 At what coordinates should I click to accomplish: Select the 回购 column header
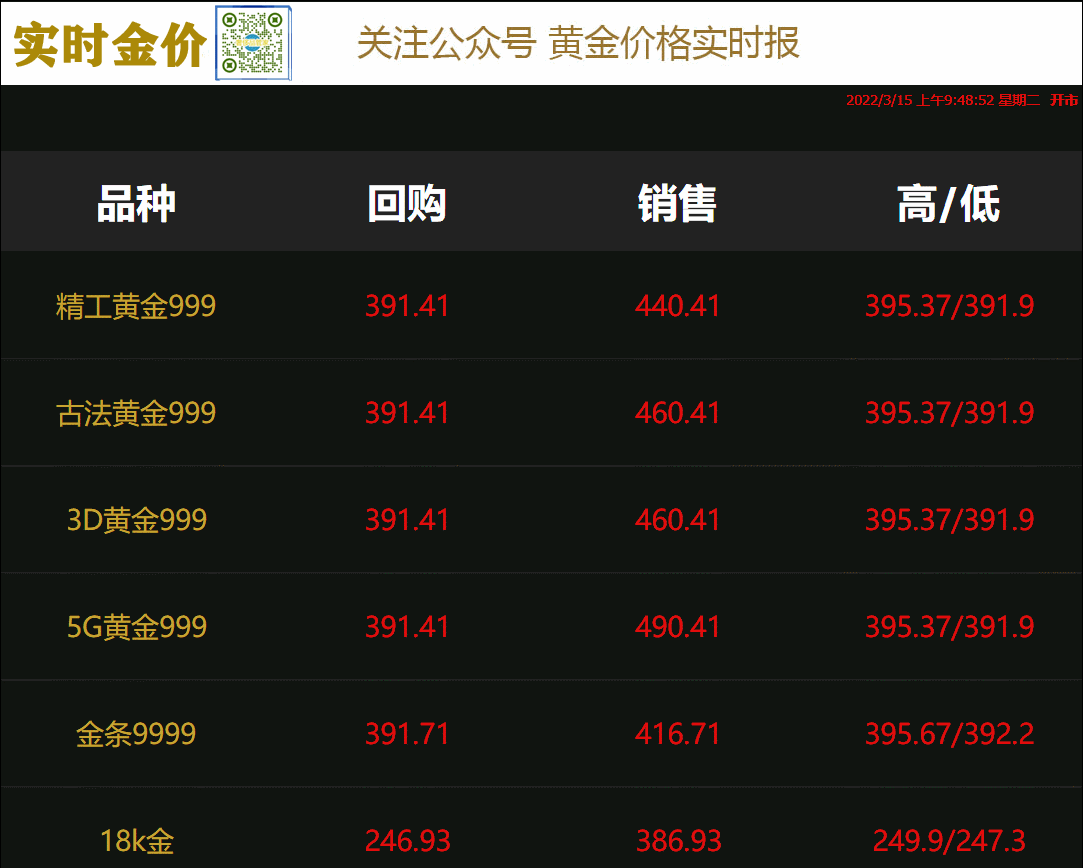click(407, 204)
